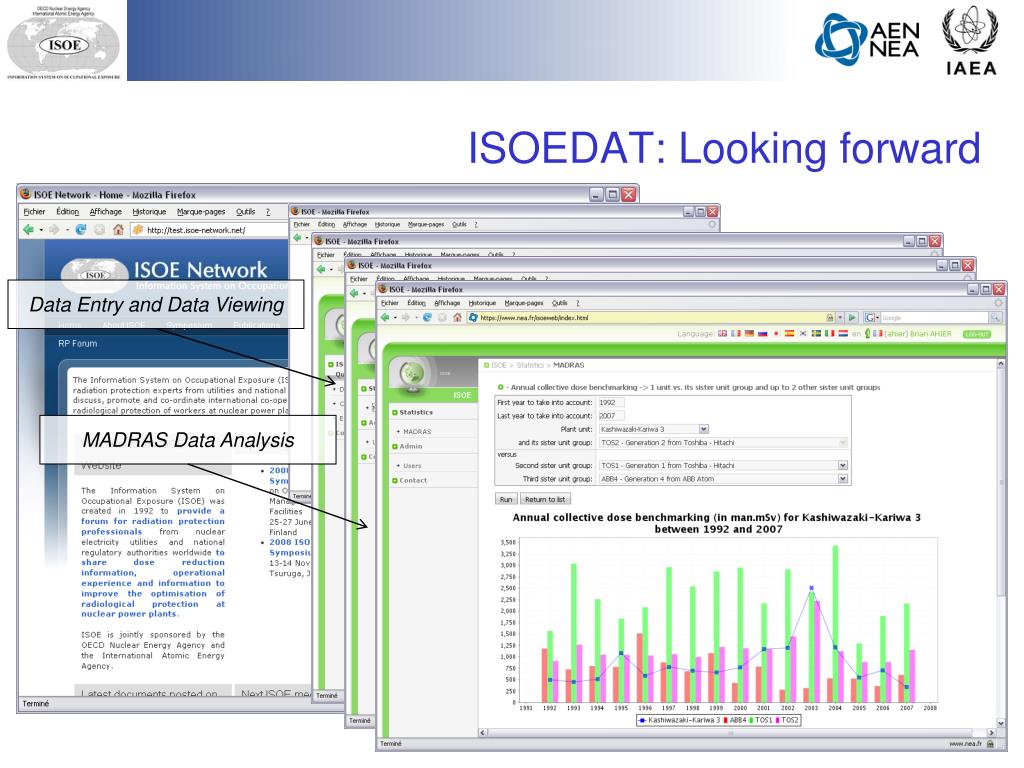This screenshot has width=1024, height=768.
Task: Open Marque-pages menu in the MADRAS Firefox window
Action: (x=524, y=303)
